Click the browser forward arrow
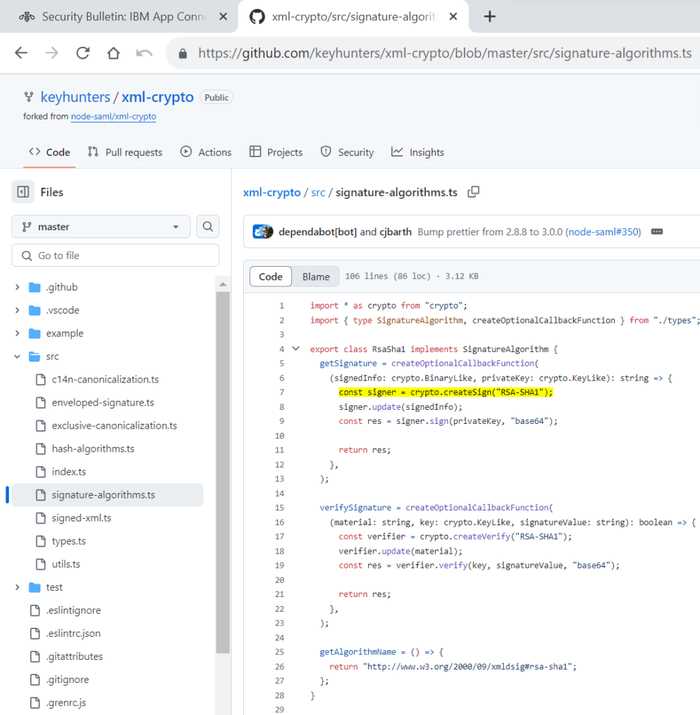700x715 pixels. pos(52,53)
